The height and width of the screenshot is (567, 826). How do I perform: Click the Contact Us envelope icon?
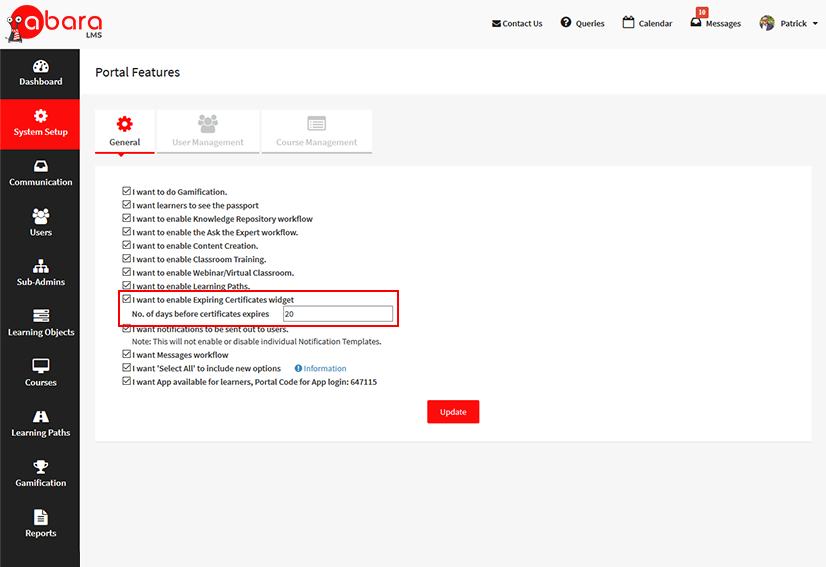[496, 24]
